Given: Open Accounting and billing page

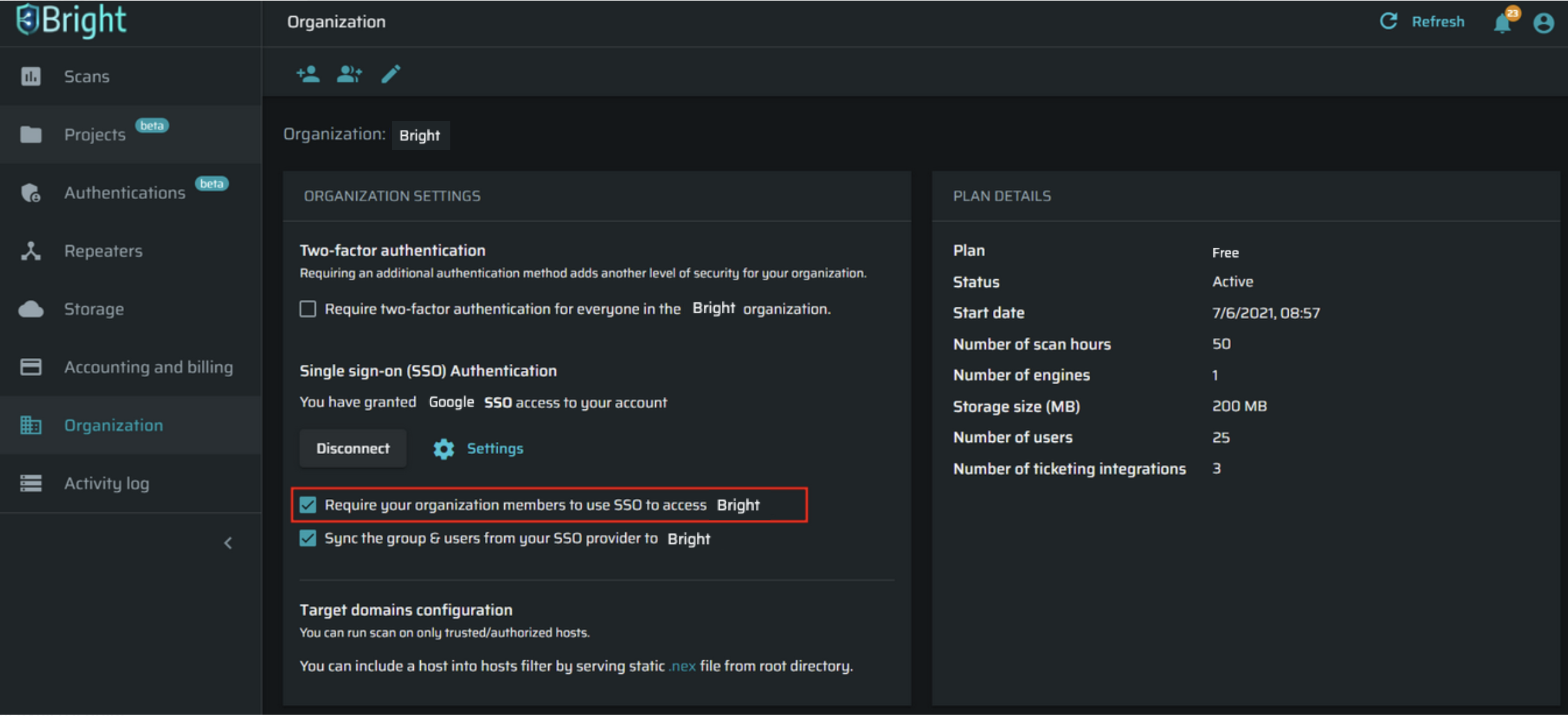Looking at the screenshot, I should (148, 368).
